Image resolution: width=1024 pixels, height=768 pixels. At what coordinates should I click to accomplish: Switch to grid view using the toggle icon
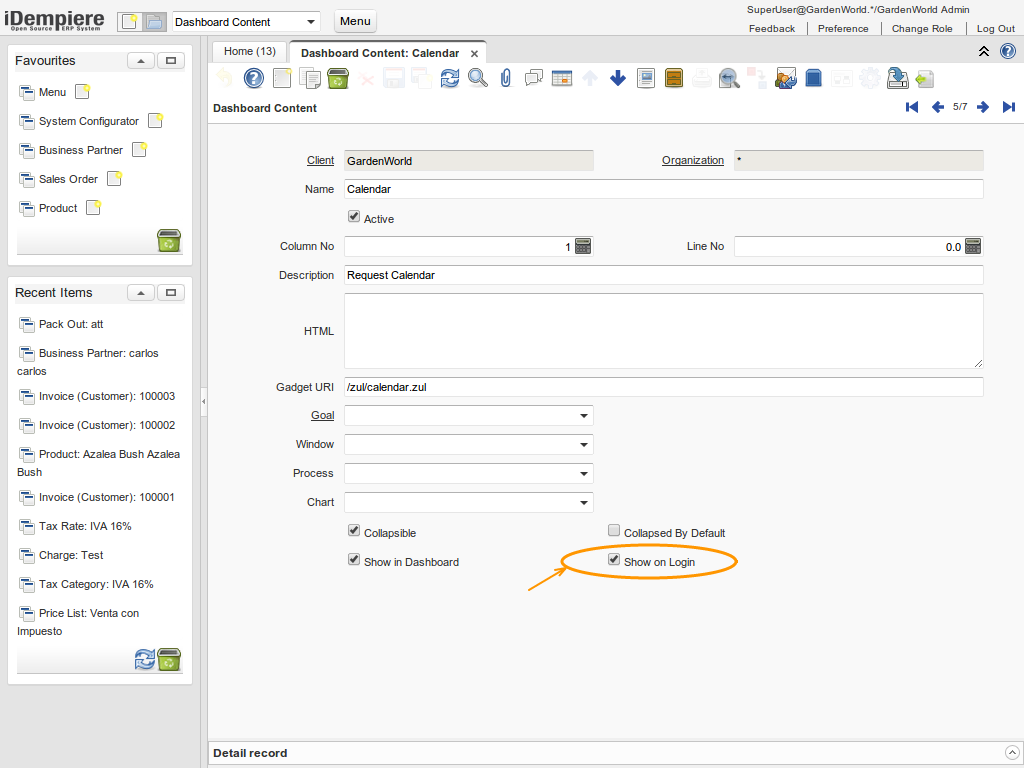[x=561, y=77]
